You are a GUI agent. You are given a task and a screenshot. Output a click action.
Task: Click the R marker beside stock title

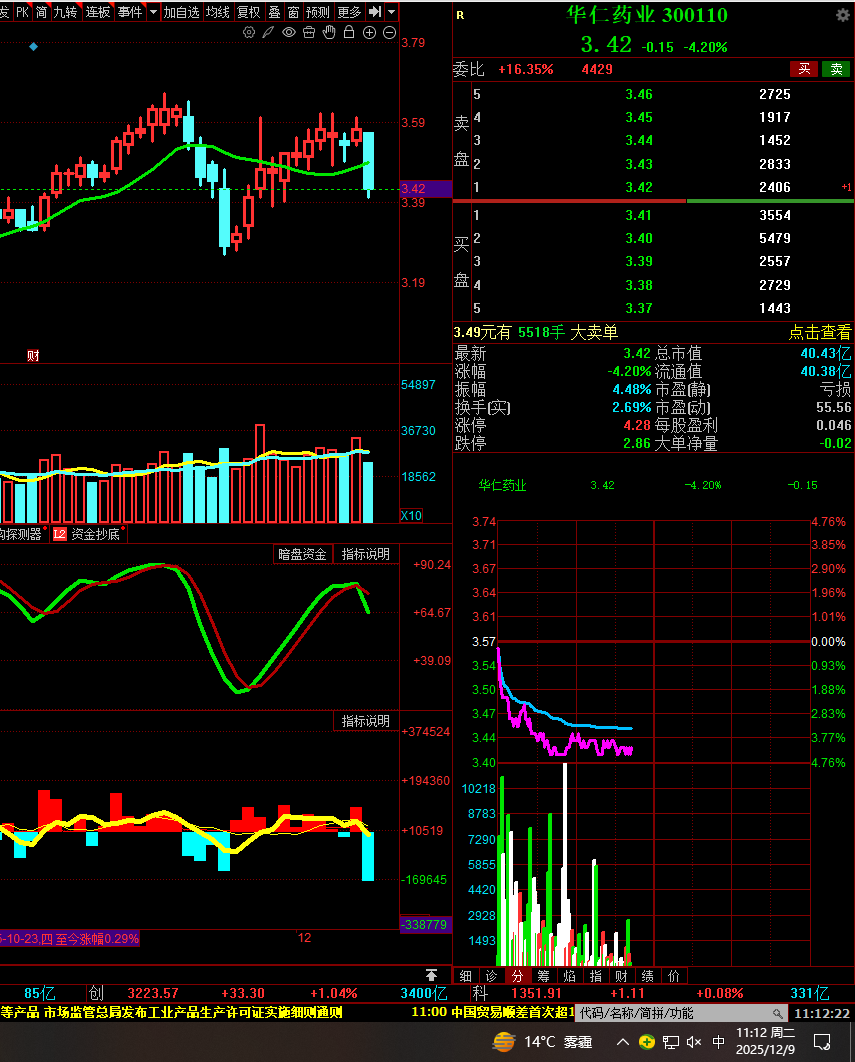tap(461, 15)
